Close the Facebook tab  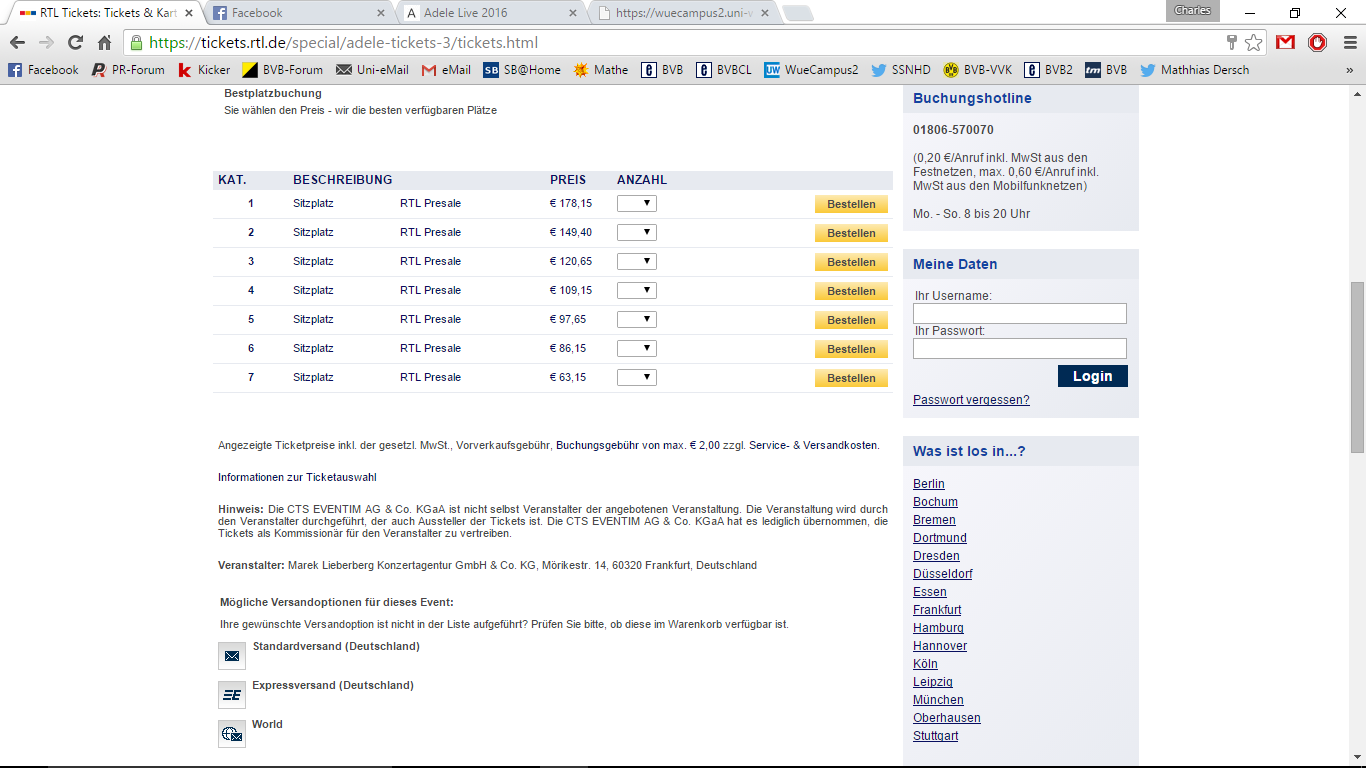380,13
